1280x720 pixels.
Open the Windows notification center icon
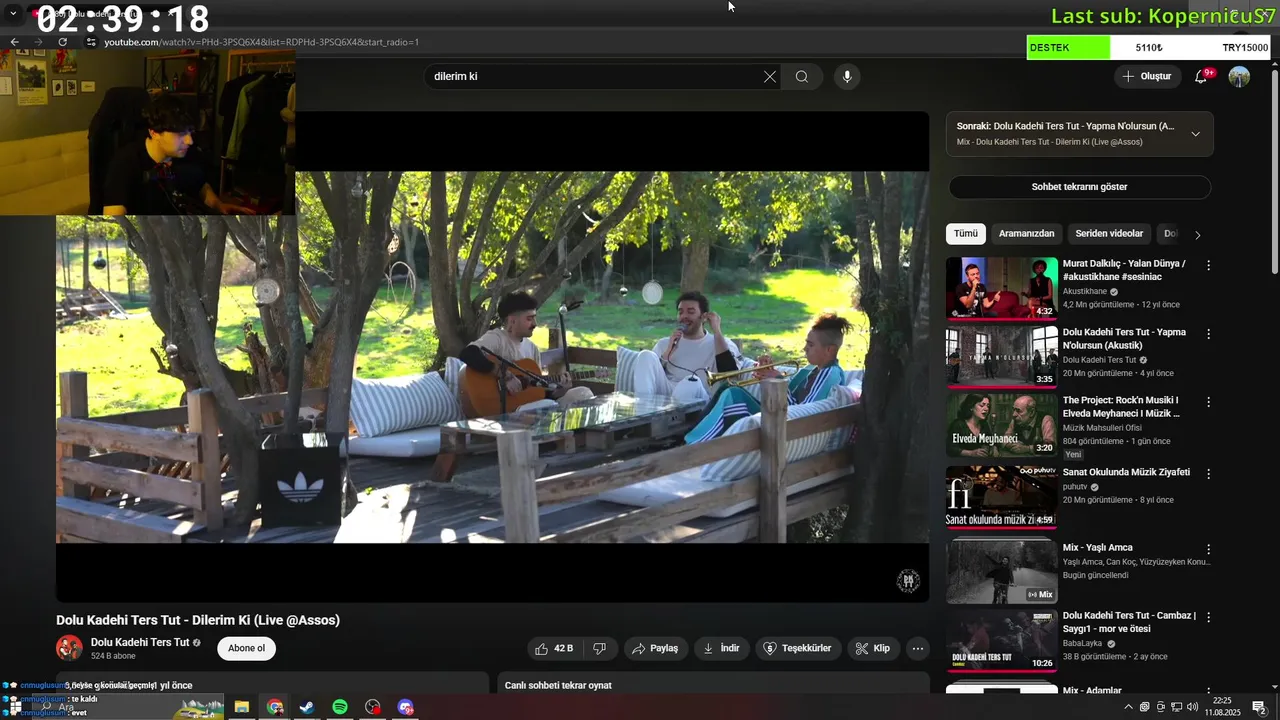click(x=1259, y=707)
